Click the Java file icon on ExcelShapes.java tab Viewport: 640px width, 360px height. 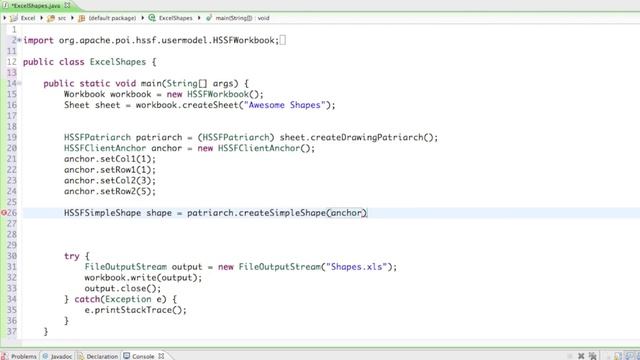6,6
